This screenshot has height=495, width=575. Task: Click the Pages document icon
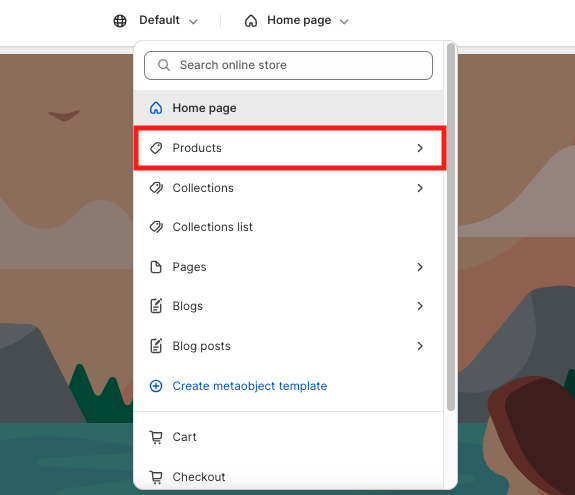(156, 267)
